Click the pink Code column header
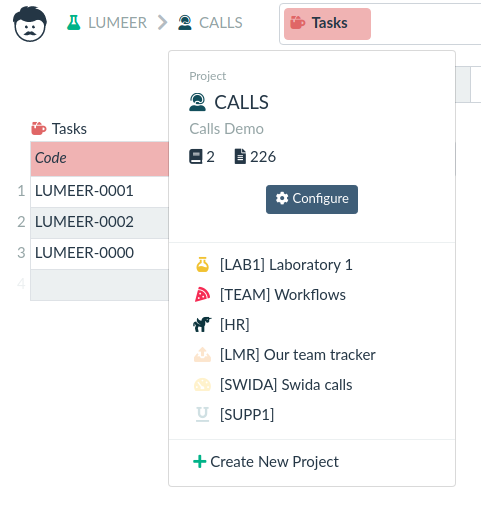481x515 pixels. pos(100,159)
